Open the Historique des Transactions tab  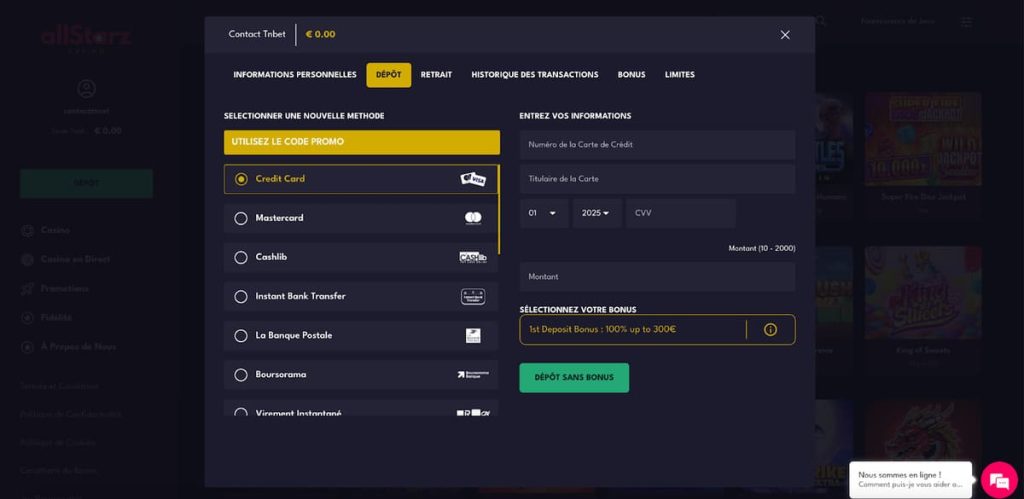pyautogui.click(x=535, y=75)
